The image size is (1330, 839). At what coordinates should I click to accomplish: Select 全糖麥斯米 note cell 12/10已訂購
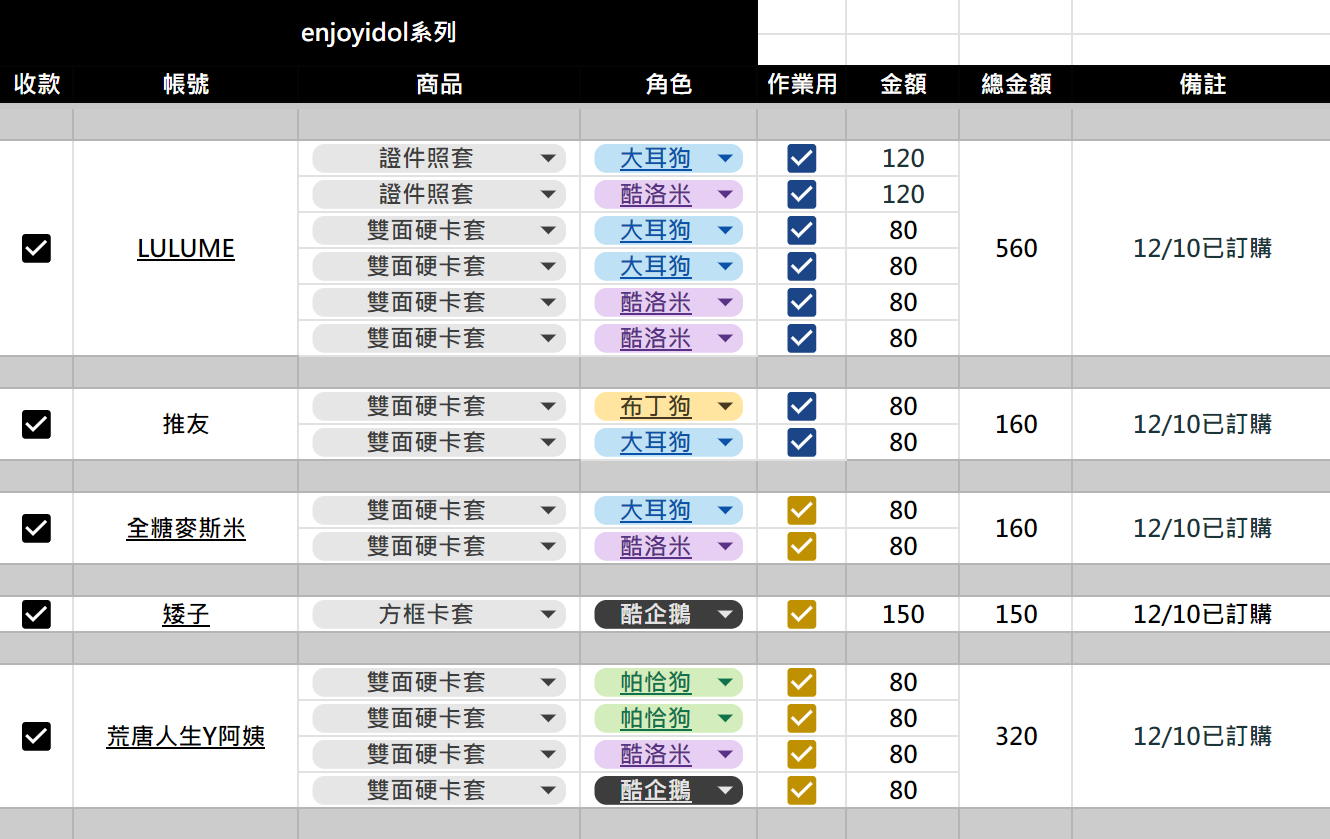(1202, 528)
